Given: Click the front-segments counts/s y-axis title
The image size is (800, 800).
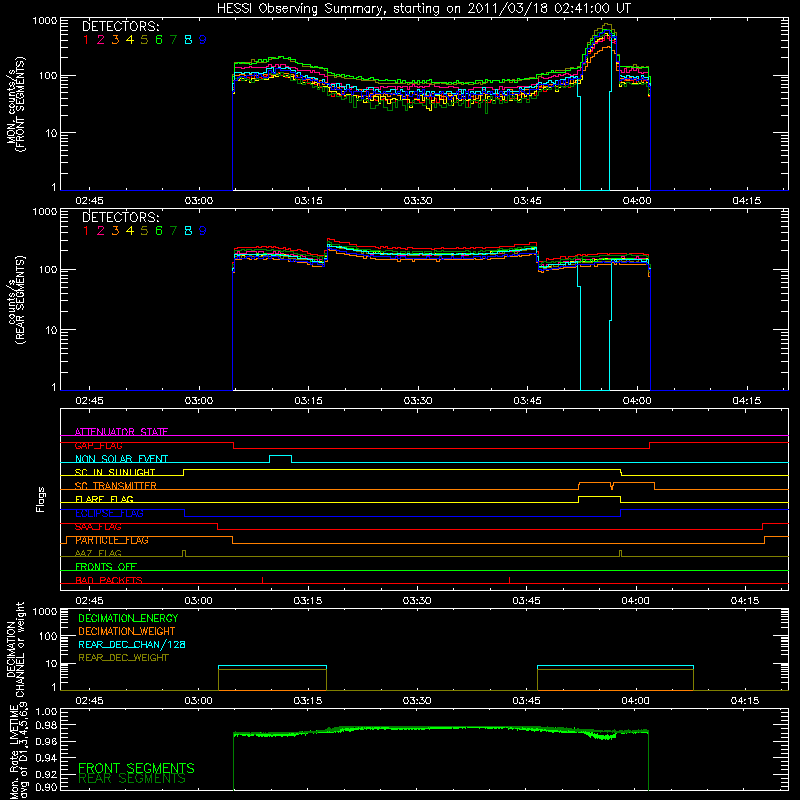Looking at the screenshot, I should click(15, 104).
